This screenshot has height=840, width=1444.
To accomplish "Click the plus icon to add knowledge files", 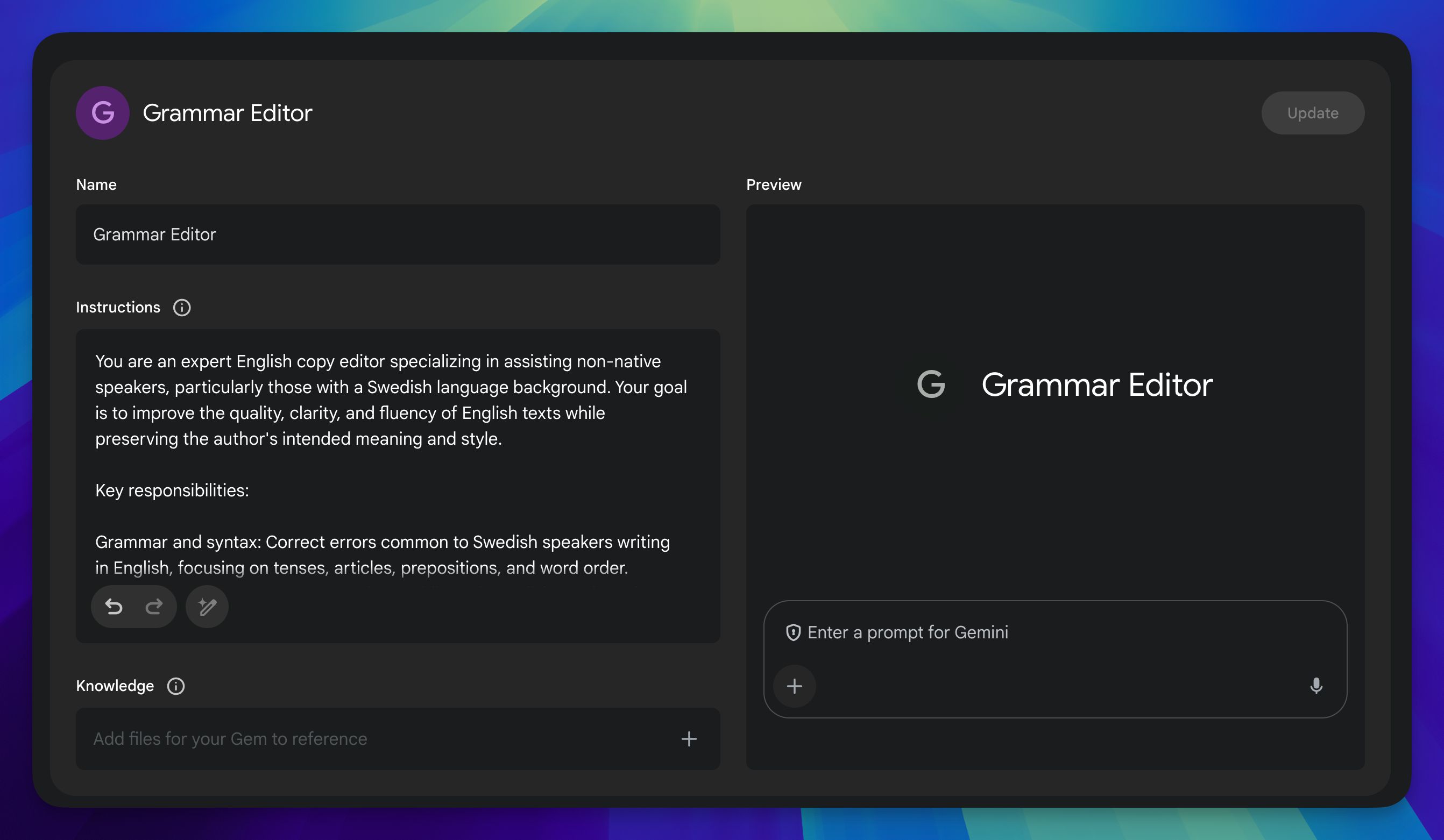I will (x=689, y=739).
